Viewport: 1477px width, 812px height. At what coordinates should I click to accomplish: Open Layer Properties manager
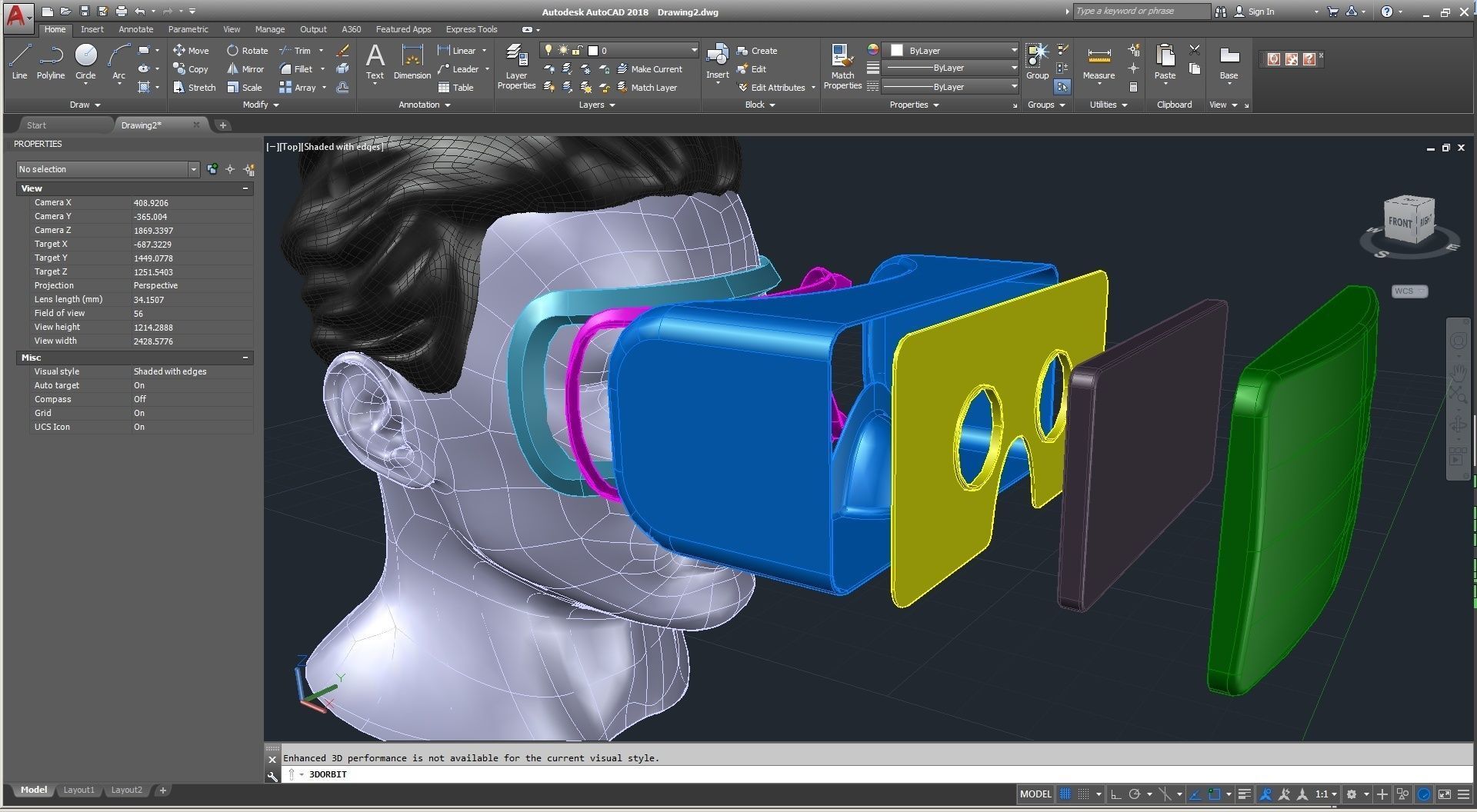[x=516, y=66]
